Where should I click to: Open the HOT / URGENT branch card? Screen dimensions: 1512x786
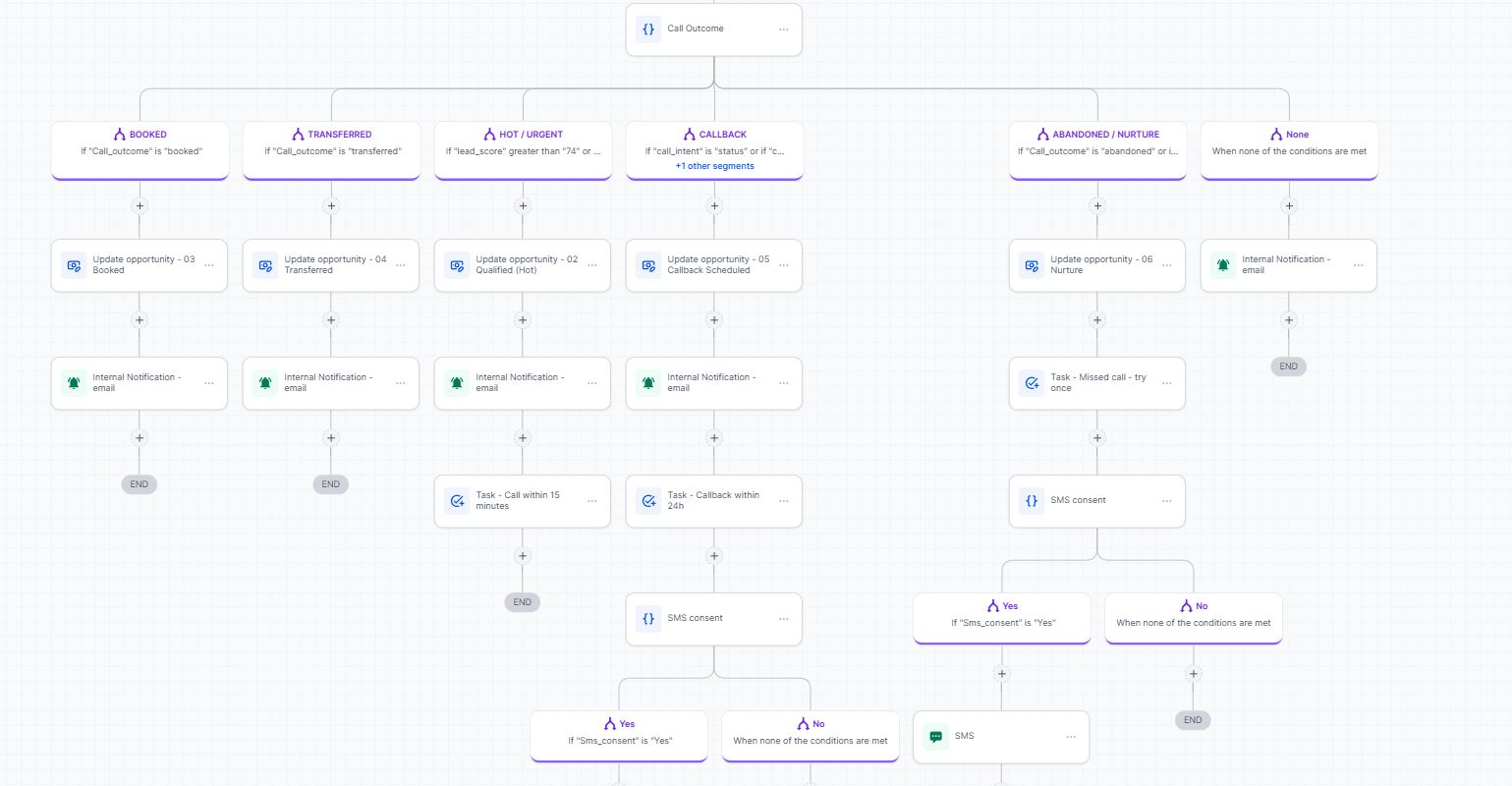tap(523, 151)
